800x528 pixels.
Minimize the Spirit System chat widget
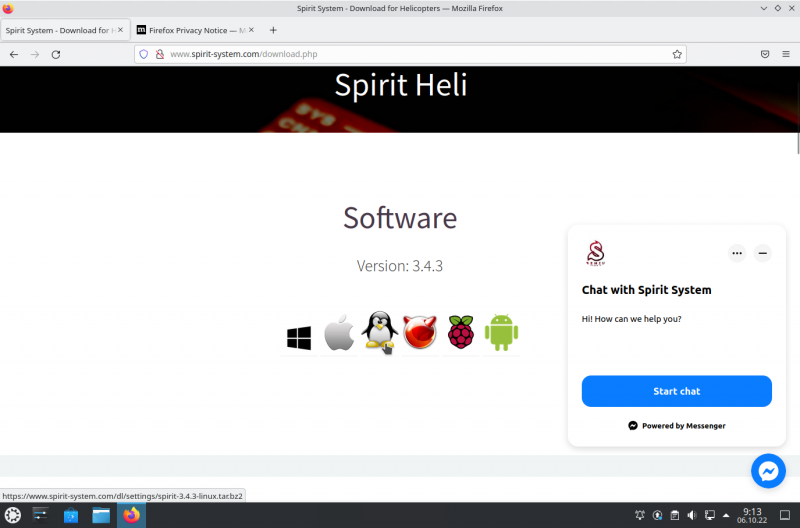(763, 253)
